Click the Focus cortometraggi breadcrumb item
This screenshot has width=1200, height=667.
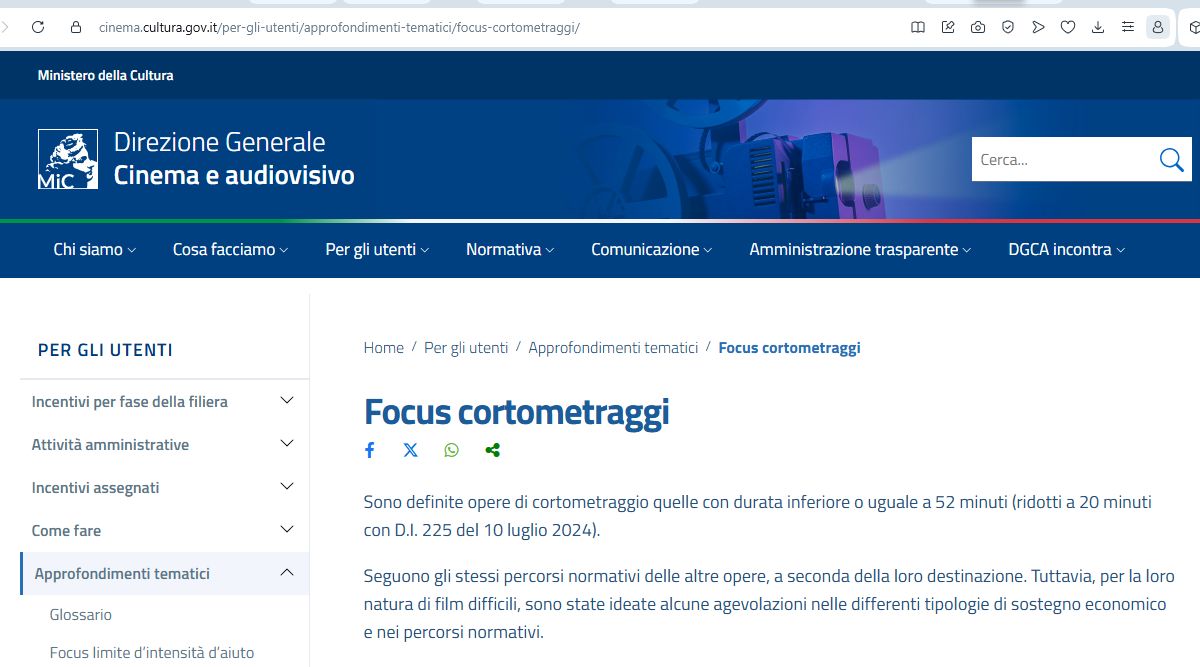click(x=789, y=348)
